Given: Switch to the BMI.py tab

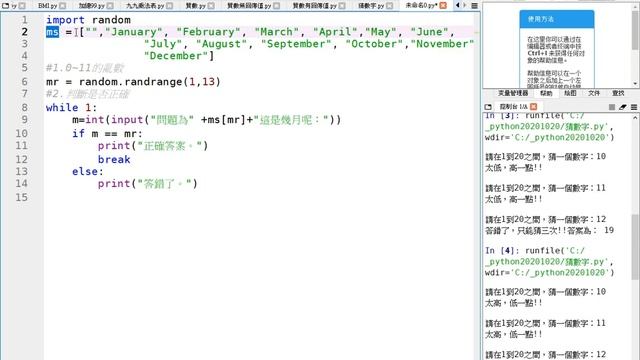Looking at the screenshot, I should point(47,6).
